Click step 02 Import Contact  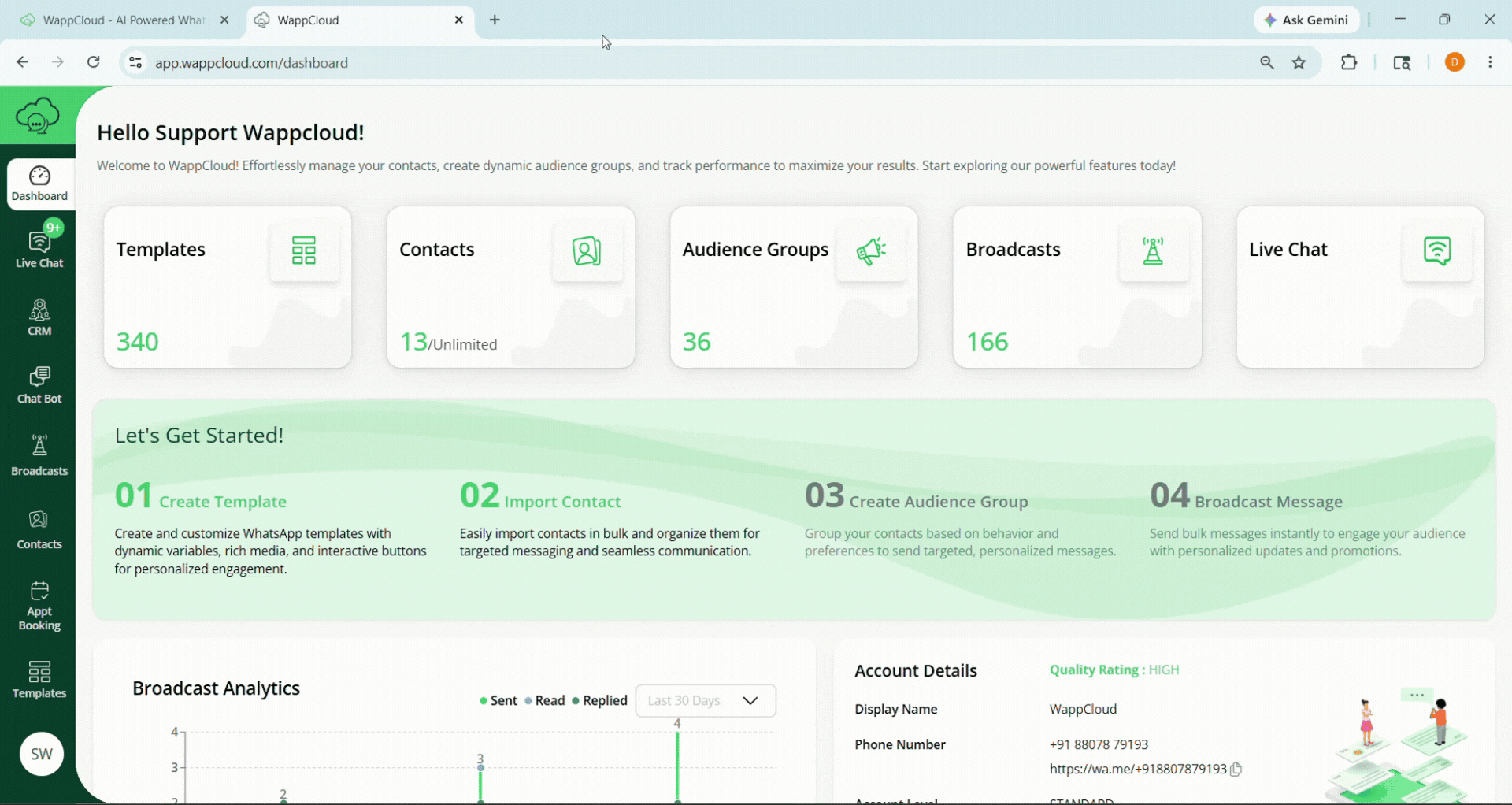(x=540, y=497)
